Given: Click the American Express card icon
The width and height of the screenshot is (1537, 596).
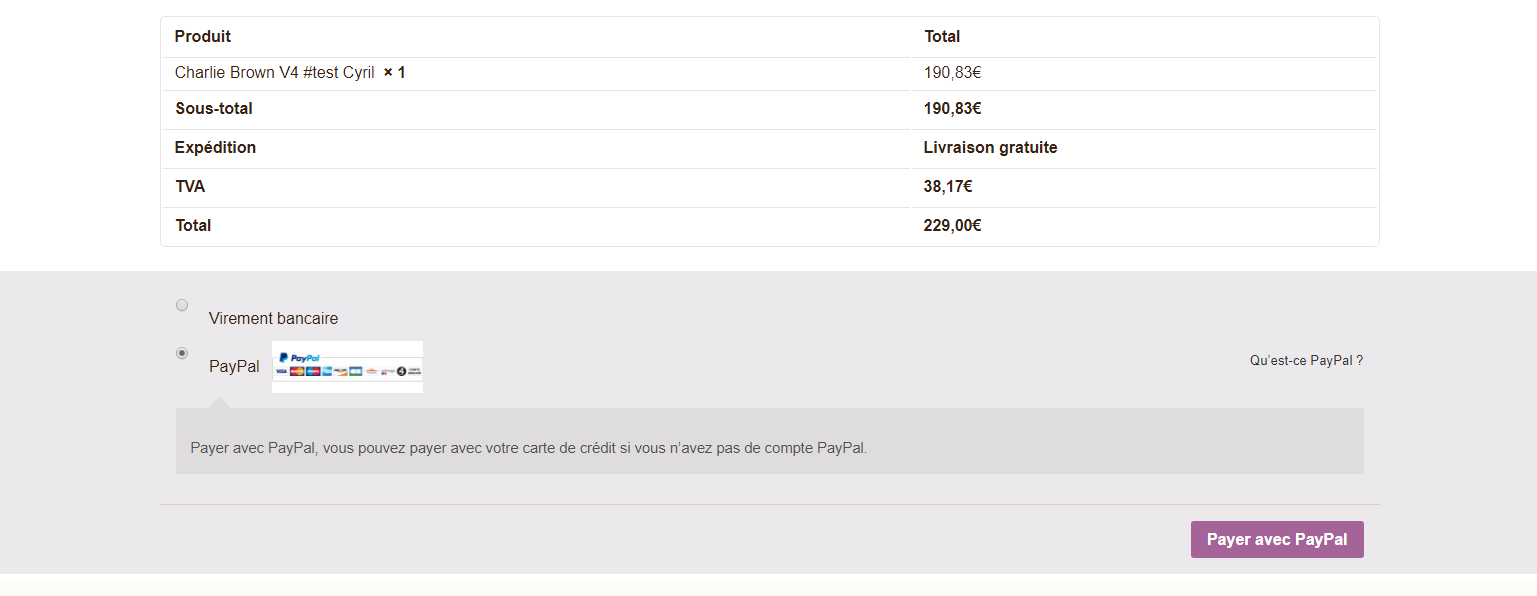Looking at the screenshot, I should point(327,371).
